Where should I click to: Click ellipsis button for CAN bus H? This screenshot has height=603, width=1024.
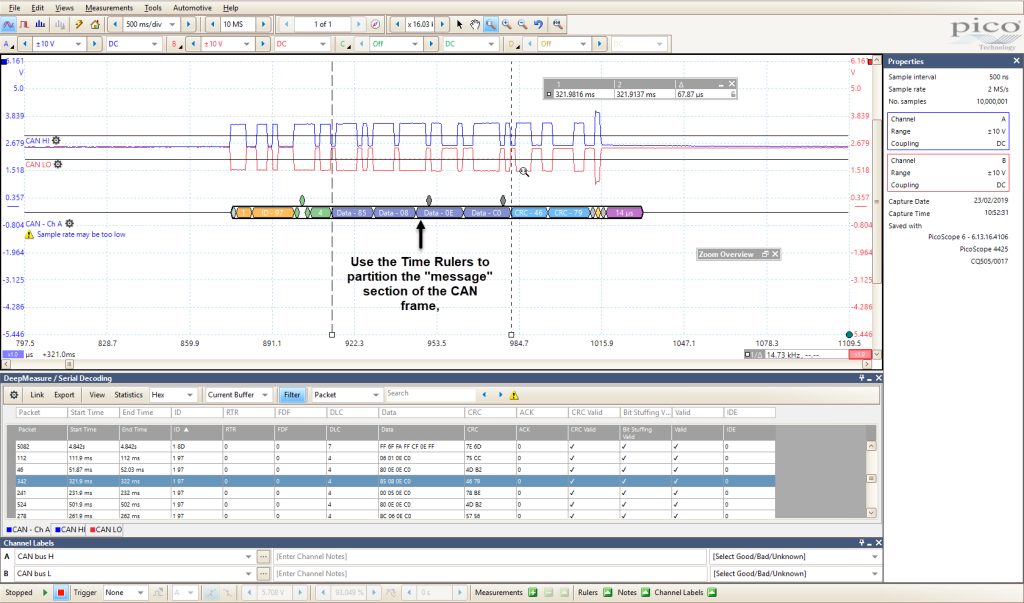pyautogui.click(x=263, y=557)
